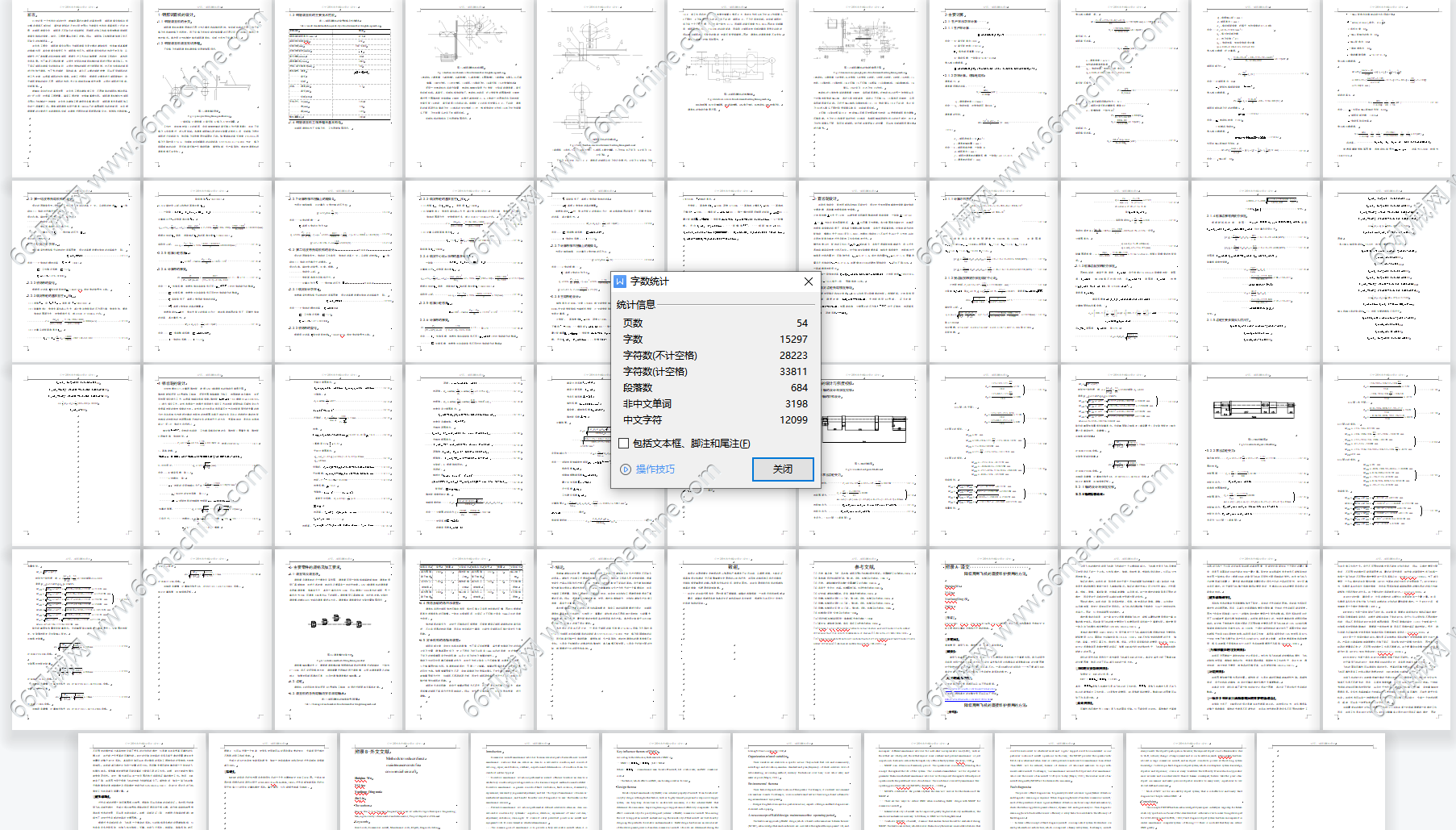Image resolution: width=1456 pixels, height=830 pixels.
Task: Click the play icon beside 操作技巧
Action: pos(626,469)
